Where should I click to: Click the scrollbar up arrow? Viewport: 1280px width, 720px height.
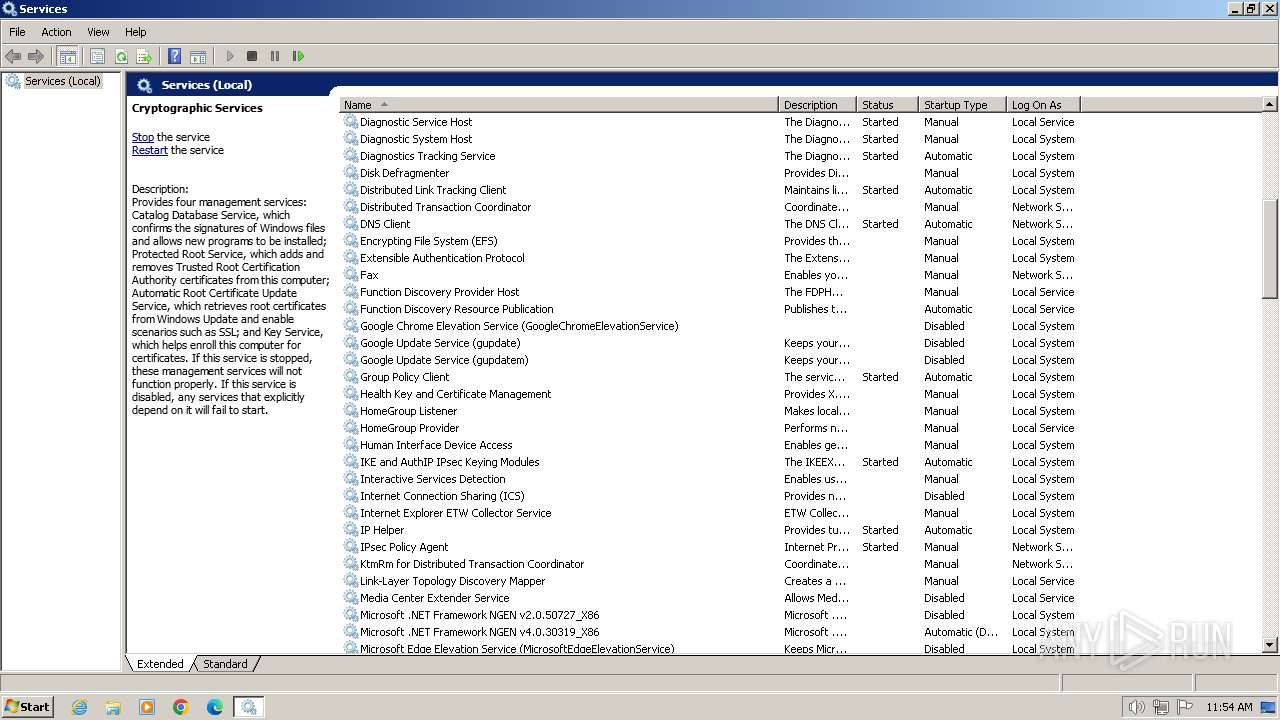pyautogui.click(x=1270, y=105)
